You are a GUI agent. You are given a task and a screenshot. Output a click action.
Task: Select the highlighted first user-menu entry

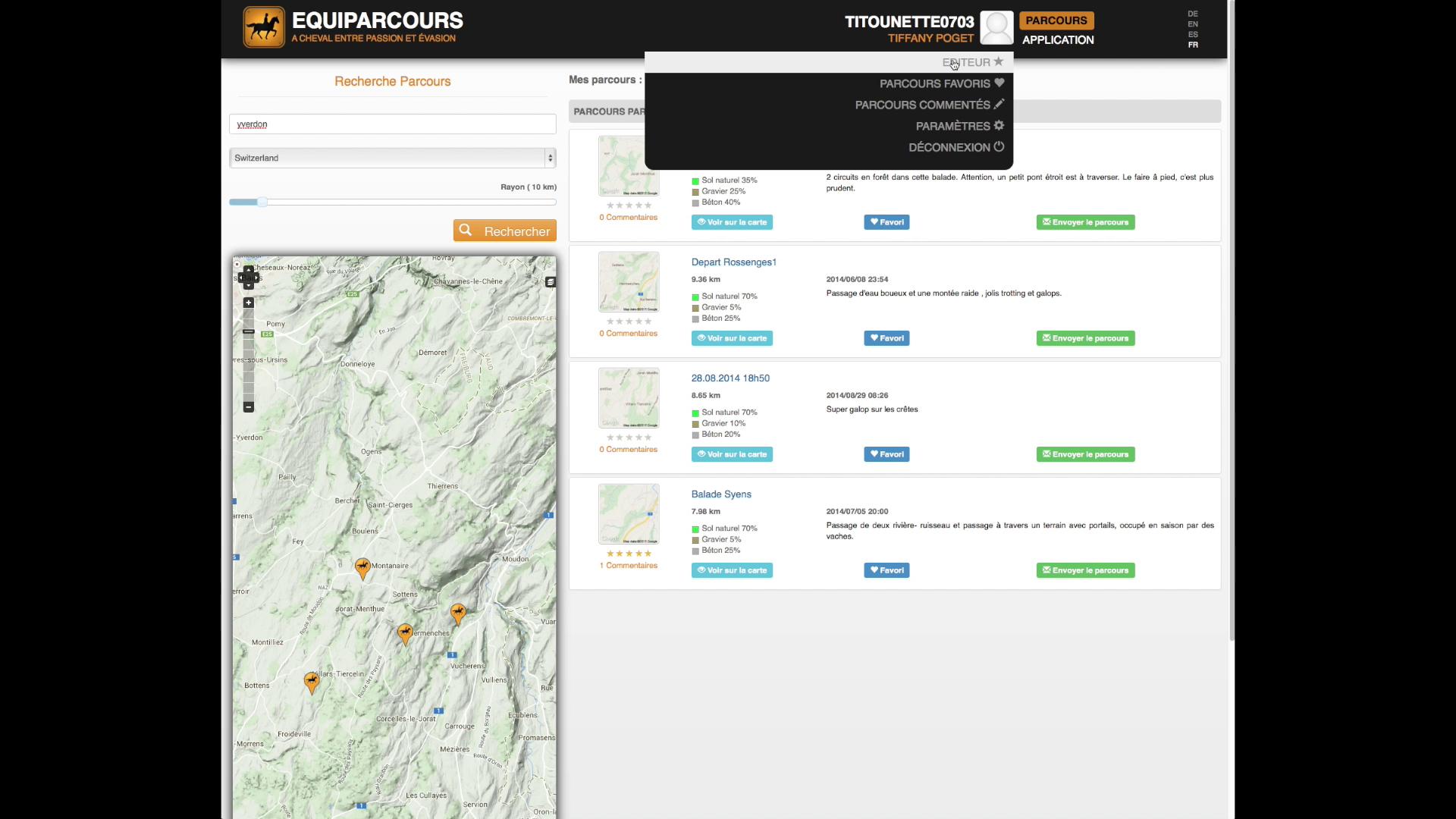click(x=829, y=62)
